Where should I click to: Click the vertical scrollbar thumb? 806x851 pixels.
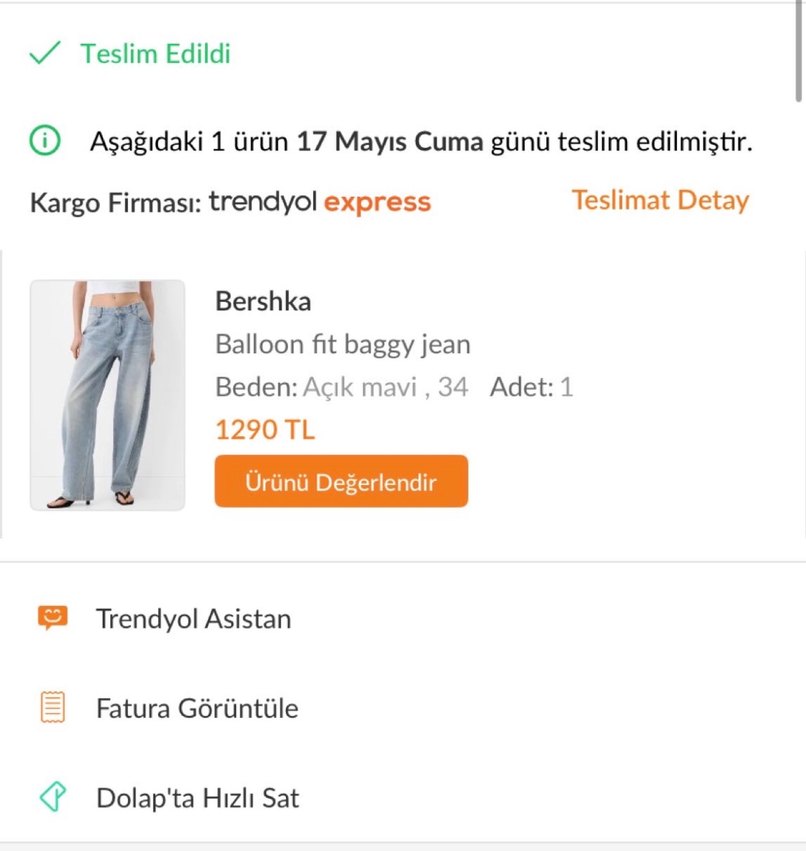click(x=799, y=50)
